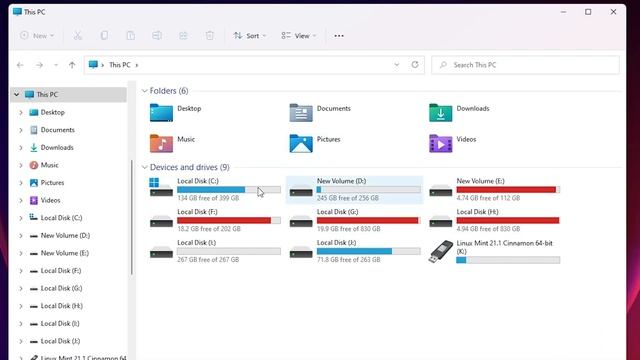Expand Desktop node in sidebar tree
The width and height of the screenshot is (640, 360).
click(x=21, y=112)
